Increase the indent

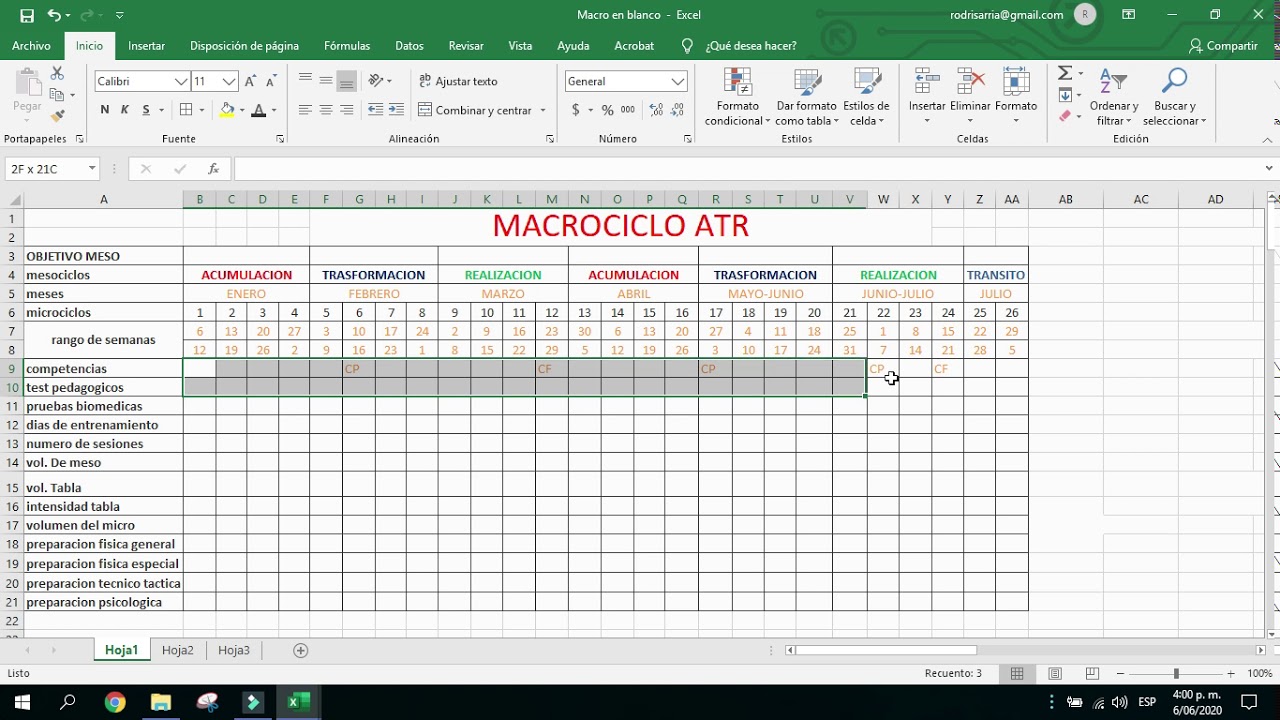(x=396, y=110)
